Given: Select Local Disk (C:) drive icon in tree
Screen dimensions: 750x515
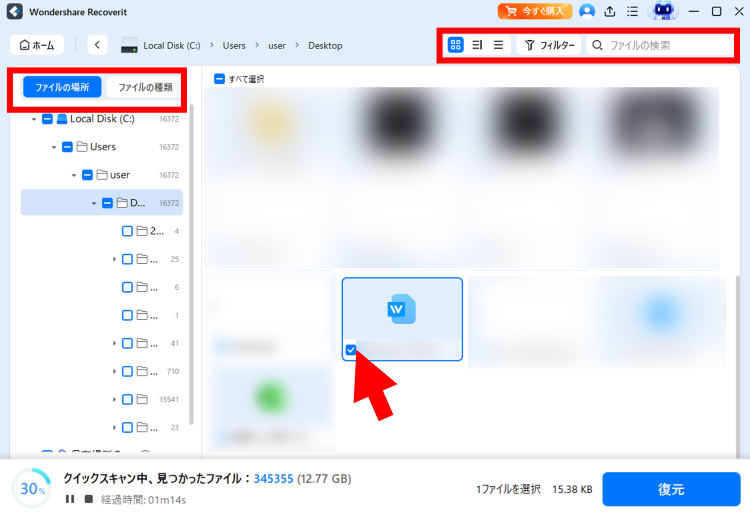Looking at the screenshot, I should click(62, 119).
